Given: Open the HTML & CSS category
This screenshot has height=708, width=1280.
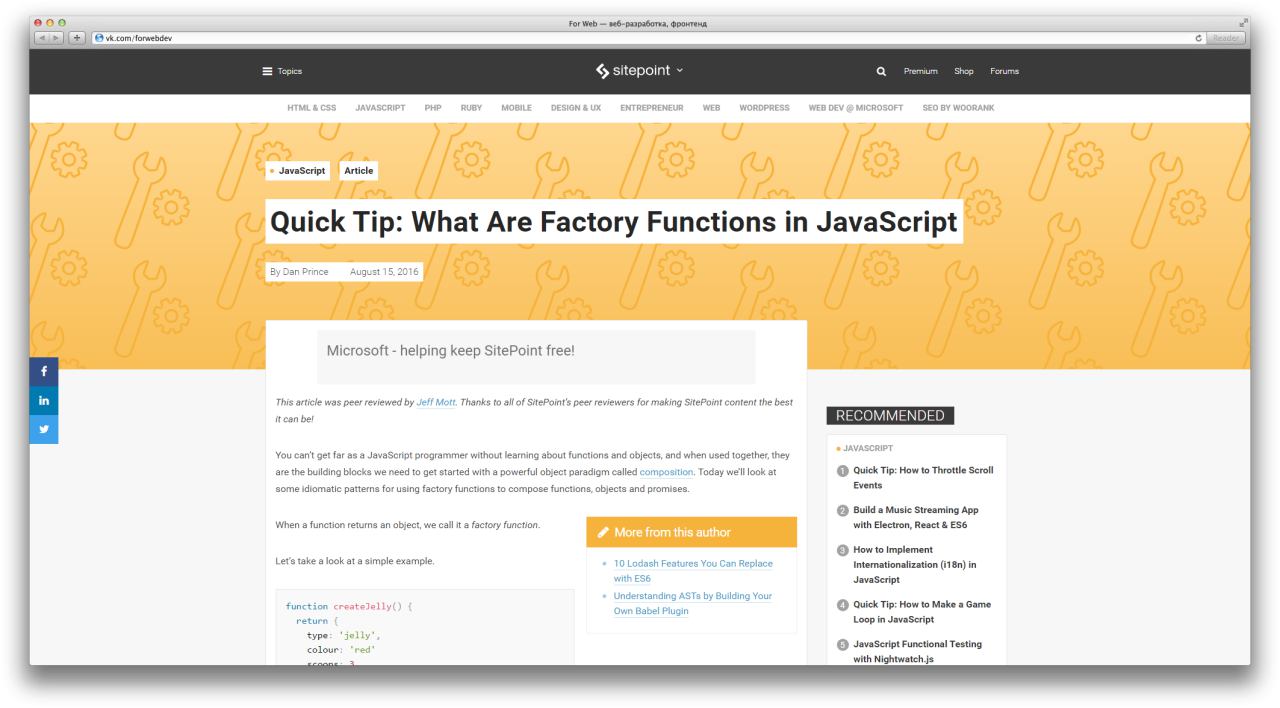Looking at the screenshot, I should tap(312, 108).
